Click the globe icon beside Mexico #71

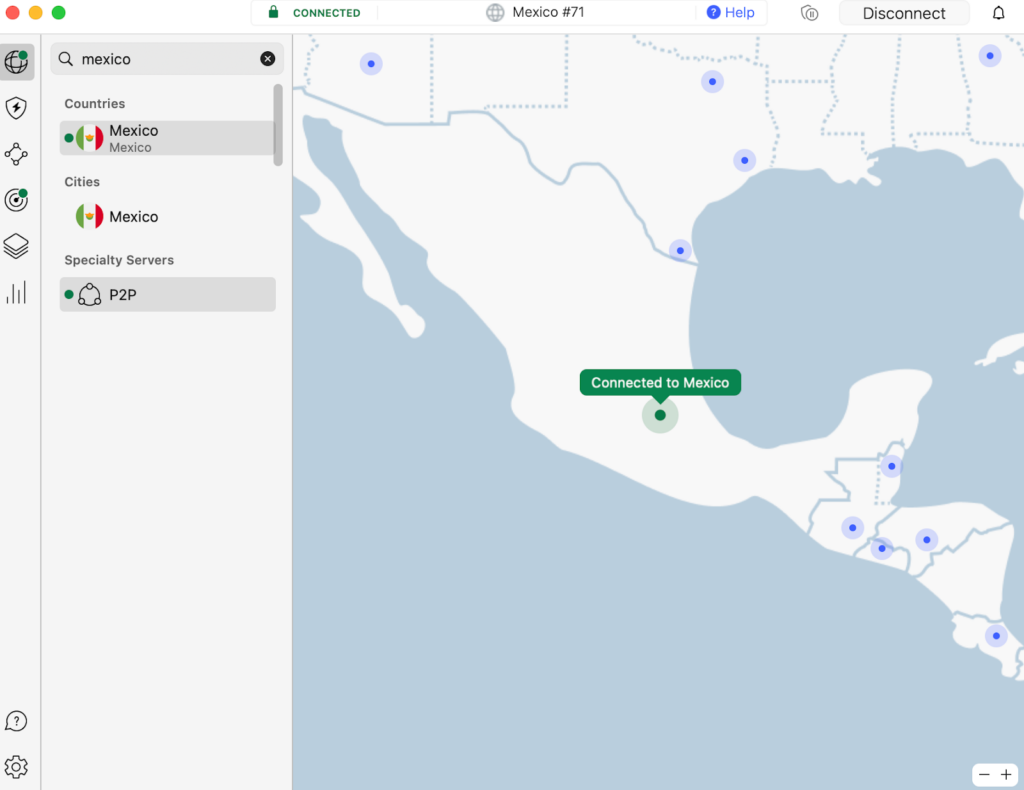[x=495, y=12]
